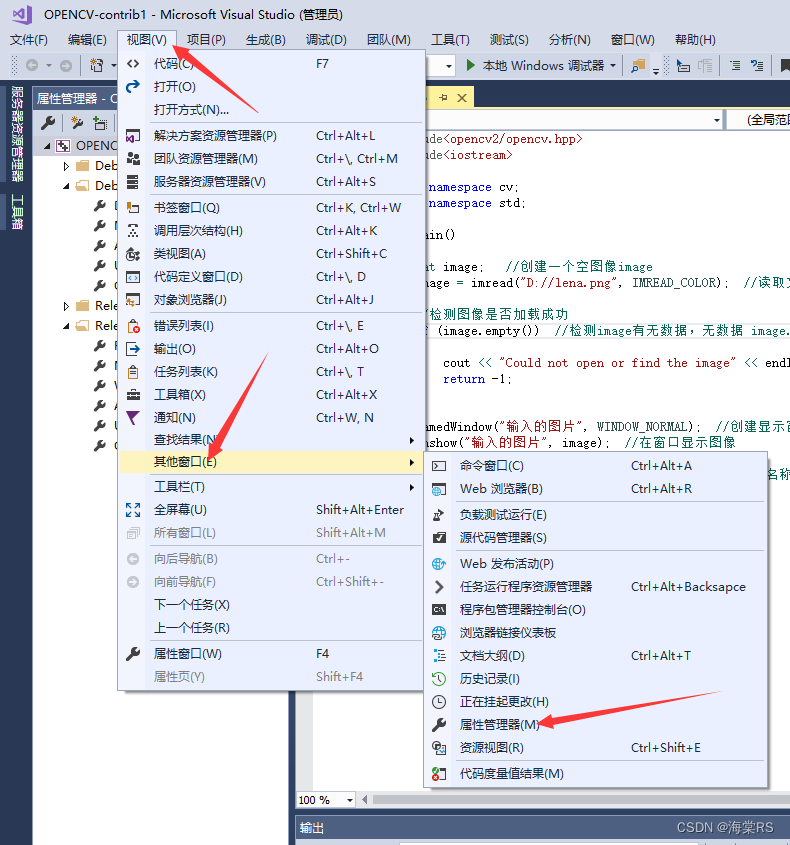Expand the collapsed Rele folder node

[x=66, y=306]
